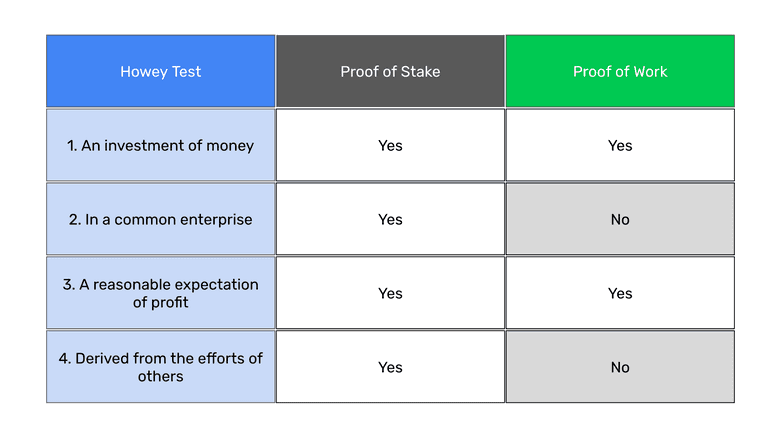
Task: Click the text 'Howey Test'
Action: click(160, 72)
